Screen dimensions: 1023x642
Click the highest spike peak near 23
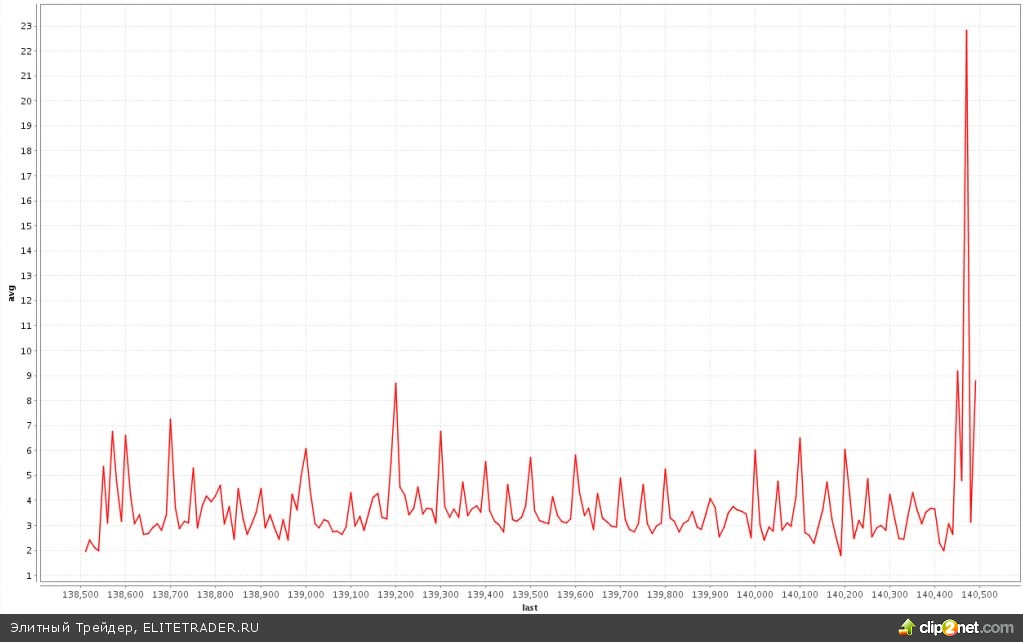pos(966,31)
